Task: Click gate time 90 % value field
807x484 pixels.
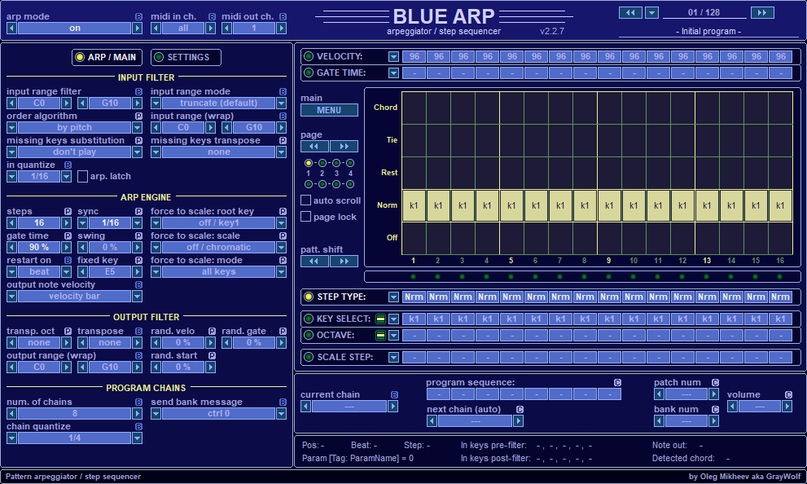Action: pos(39,247)
